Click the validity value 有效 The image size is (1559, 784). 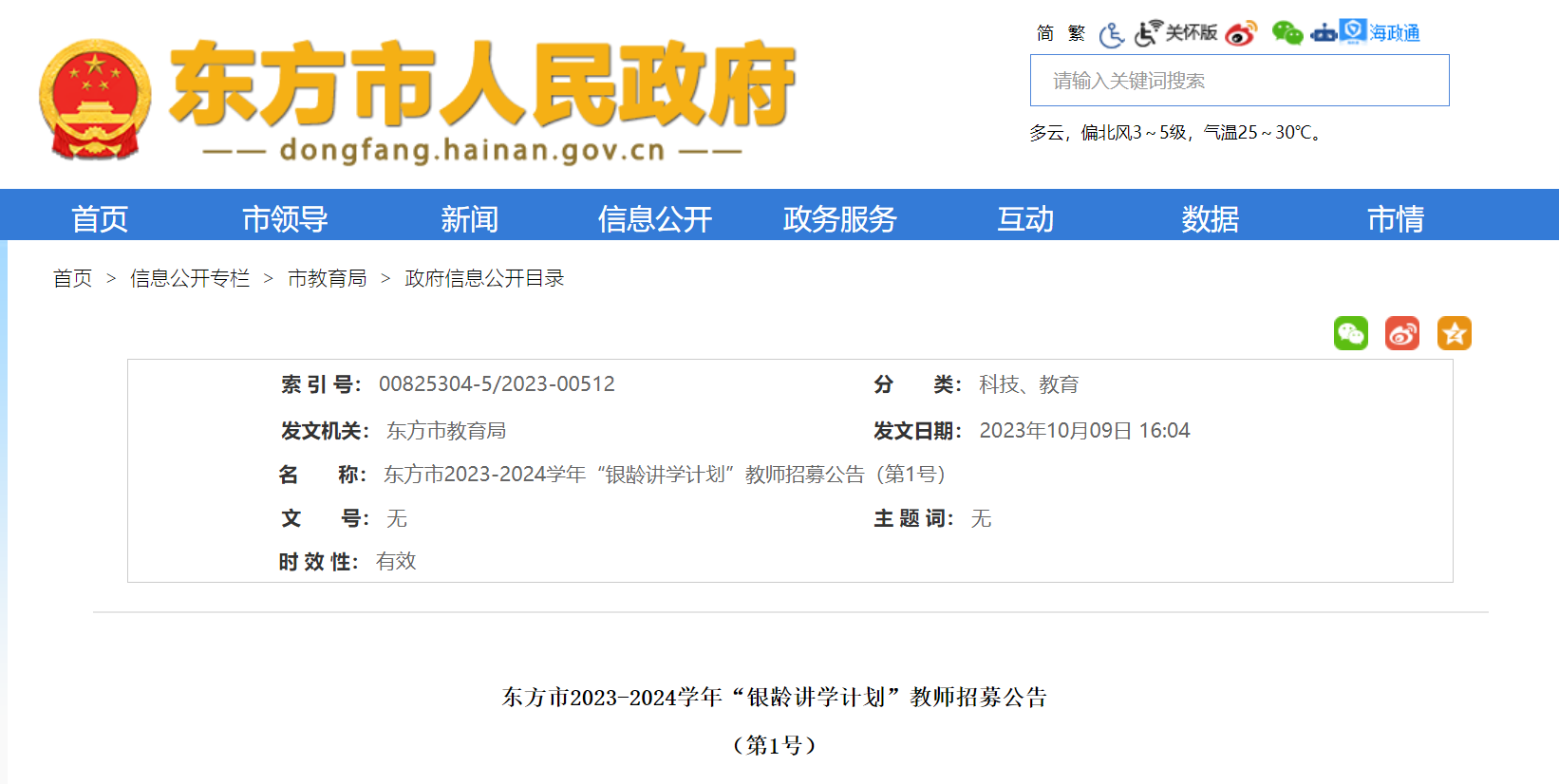click(x=396, y=562)
